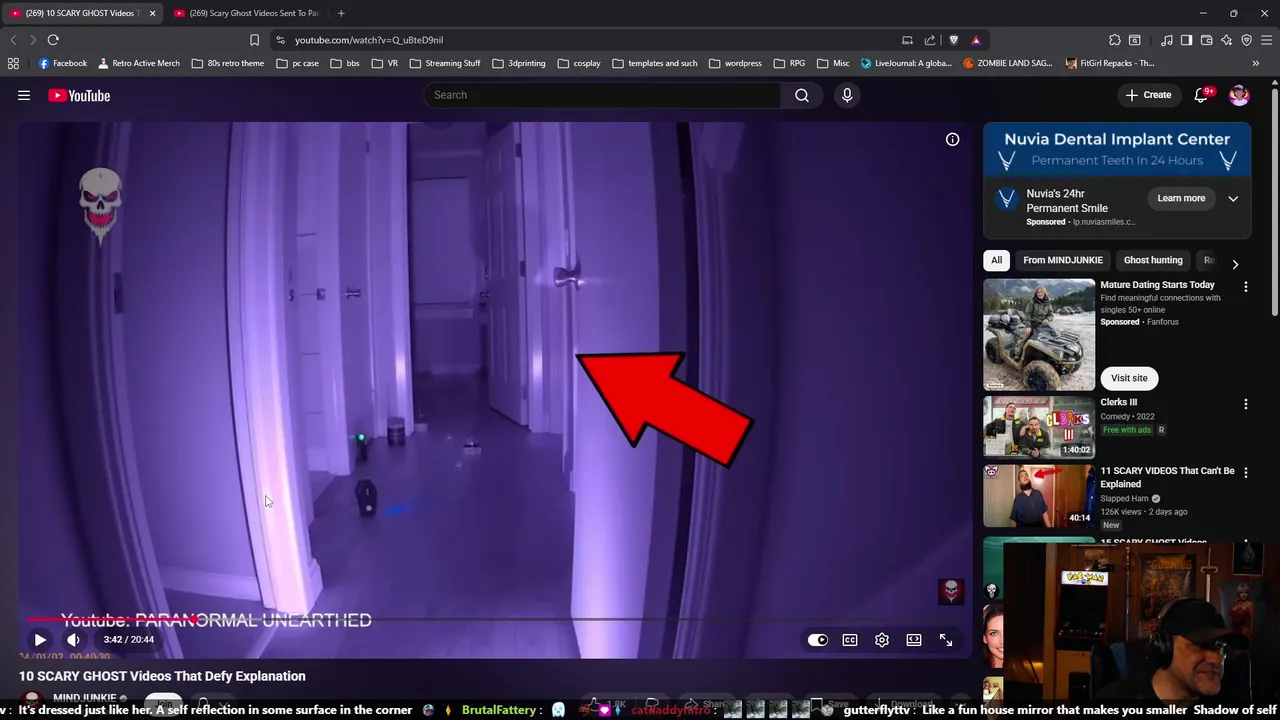
Task: Toggle the browser sidebar panel
Action: pos(1186,40)
